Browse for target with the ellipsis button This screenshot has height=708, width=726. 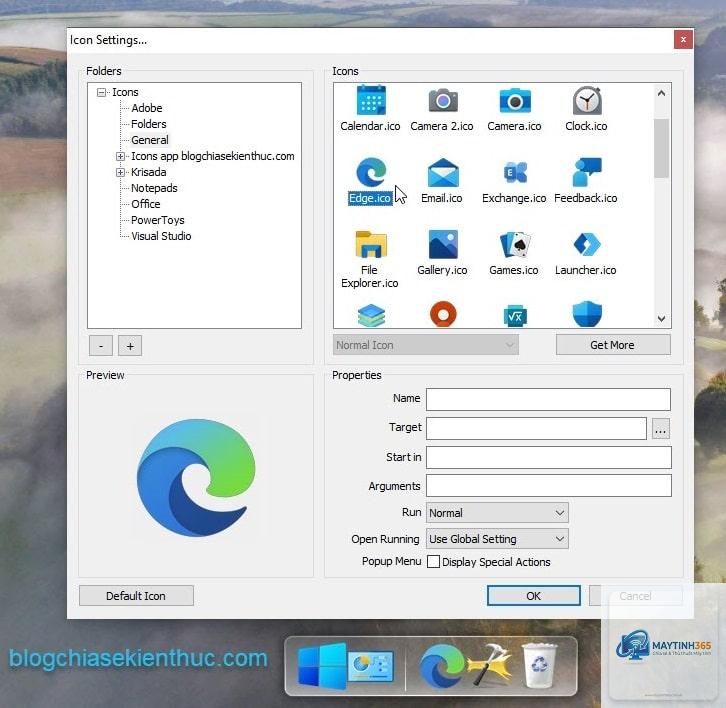pos(661,429)
